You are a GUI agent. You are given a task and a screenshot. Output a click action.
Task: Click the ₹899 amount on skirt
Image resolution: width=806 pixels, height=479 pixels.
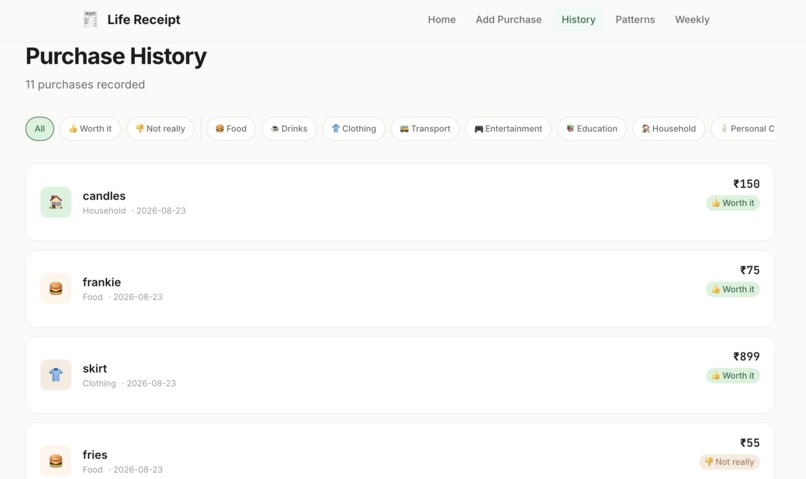(746, 357)
